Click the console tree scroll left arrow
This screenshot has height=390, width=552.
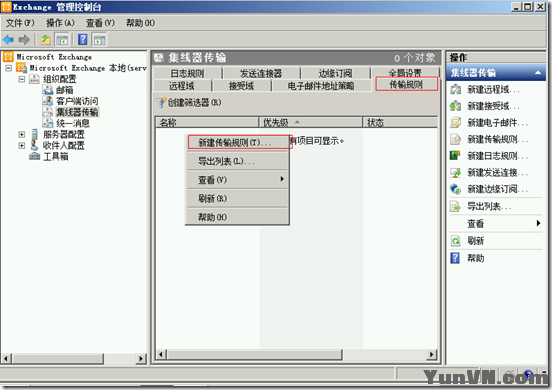tap(6, 359)
